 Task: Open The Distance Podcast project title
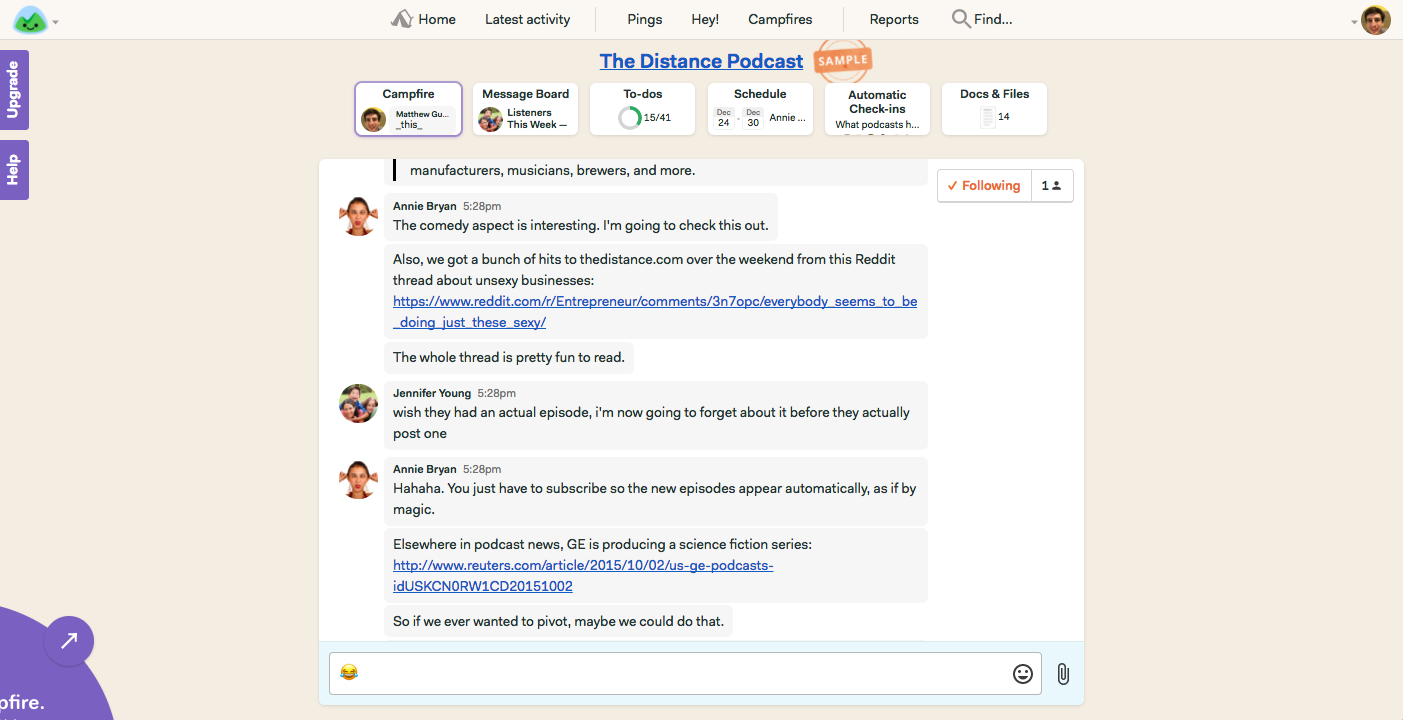[x=701, y=61]
